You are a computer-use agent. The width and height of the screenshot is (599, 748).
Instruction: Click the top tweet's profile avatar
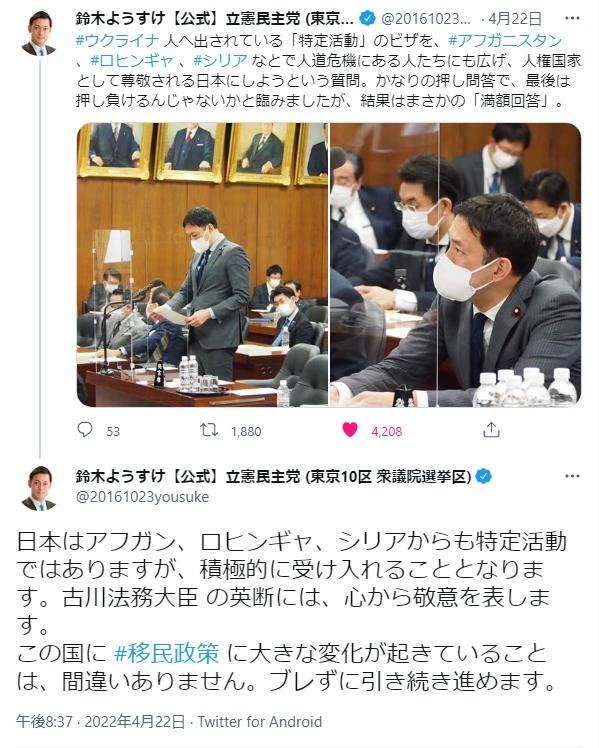39,33
